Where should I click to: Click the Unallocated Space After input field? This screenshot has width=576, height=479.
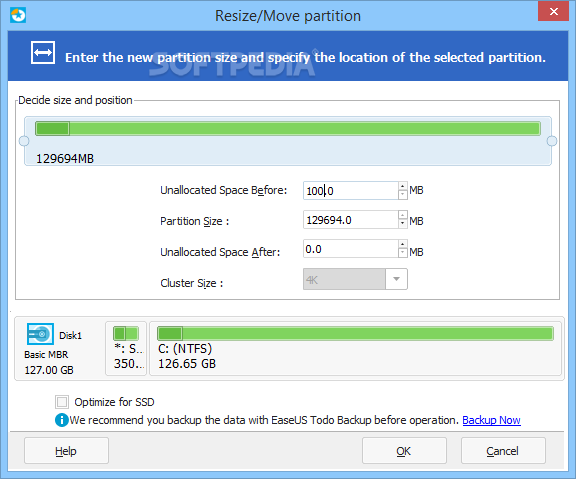(351, 249)
